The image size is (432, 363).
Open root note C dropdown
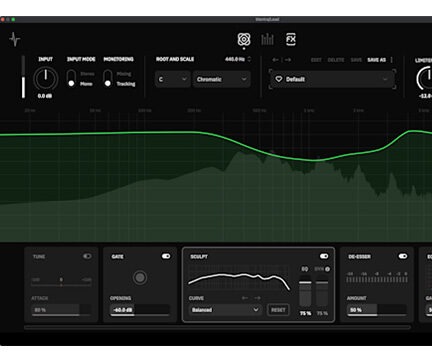tap(172, 79)
